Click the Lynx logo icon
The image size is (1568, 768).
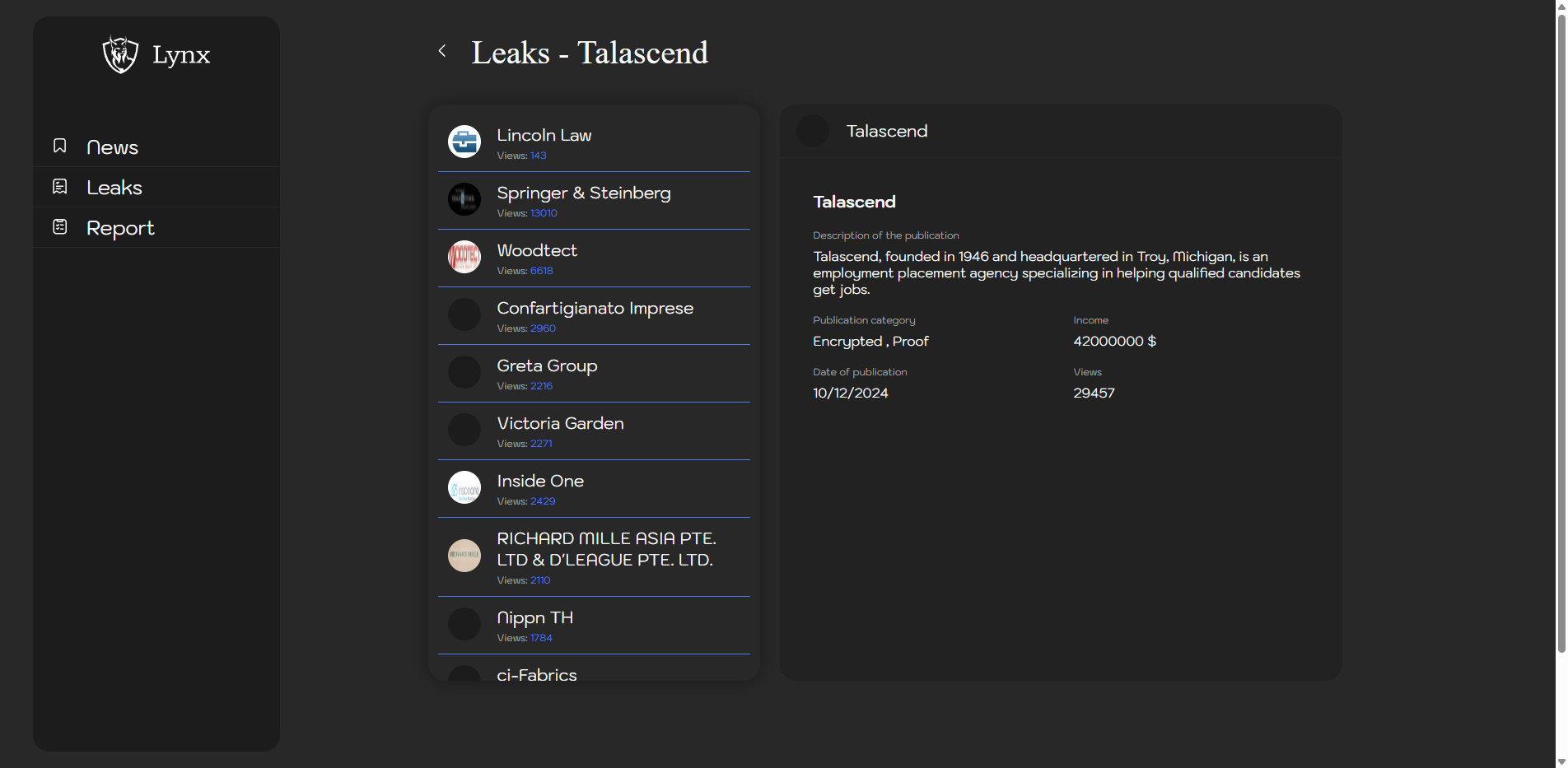(120, 54)
